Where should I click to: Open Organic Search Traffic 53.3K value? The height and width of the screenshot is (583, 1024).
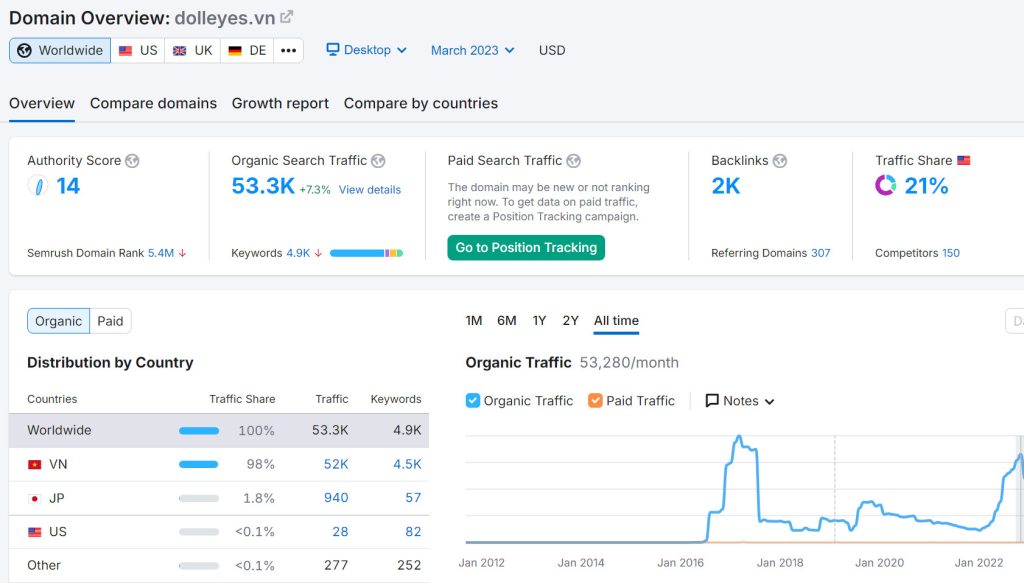(x=263, y=186)
